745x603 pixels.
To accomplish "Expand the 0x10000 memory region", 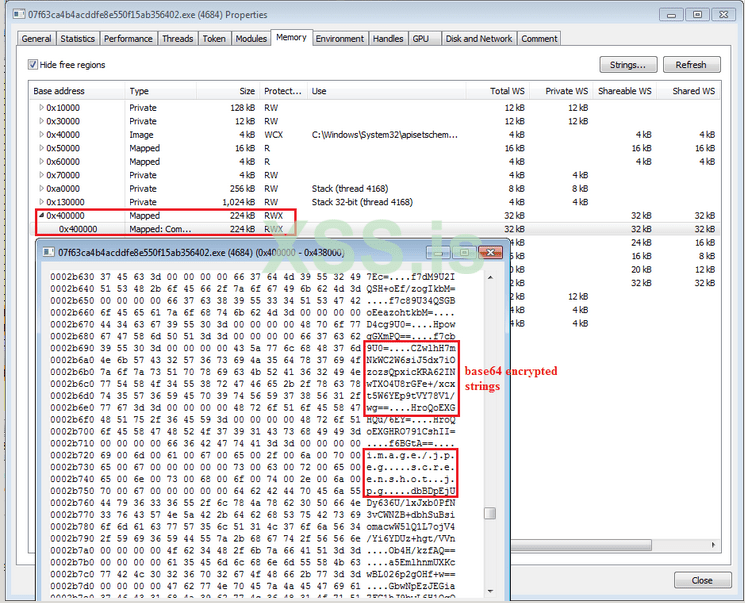I will point(41,107).
